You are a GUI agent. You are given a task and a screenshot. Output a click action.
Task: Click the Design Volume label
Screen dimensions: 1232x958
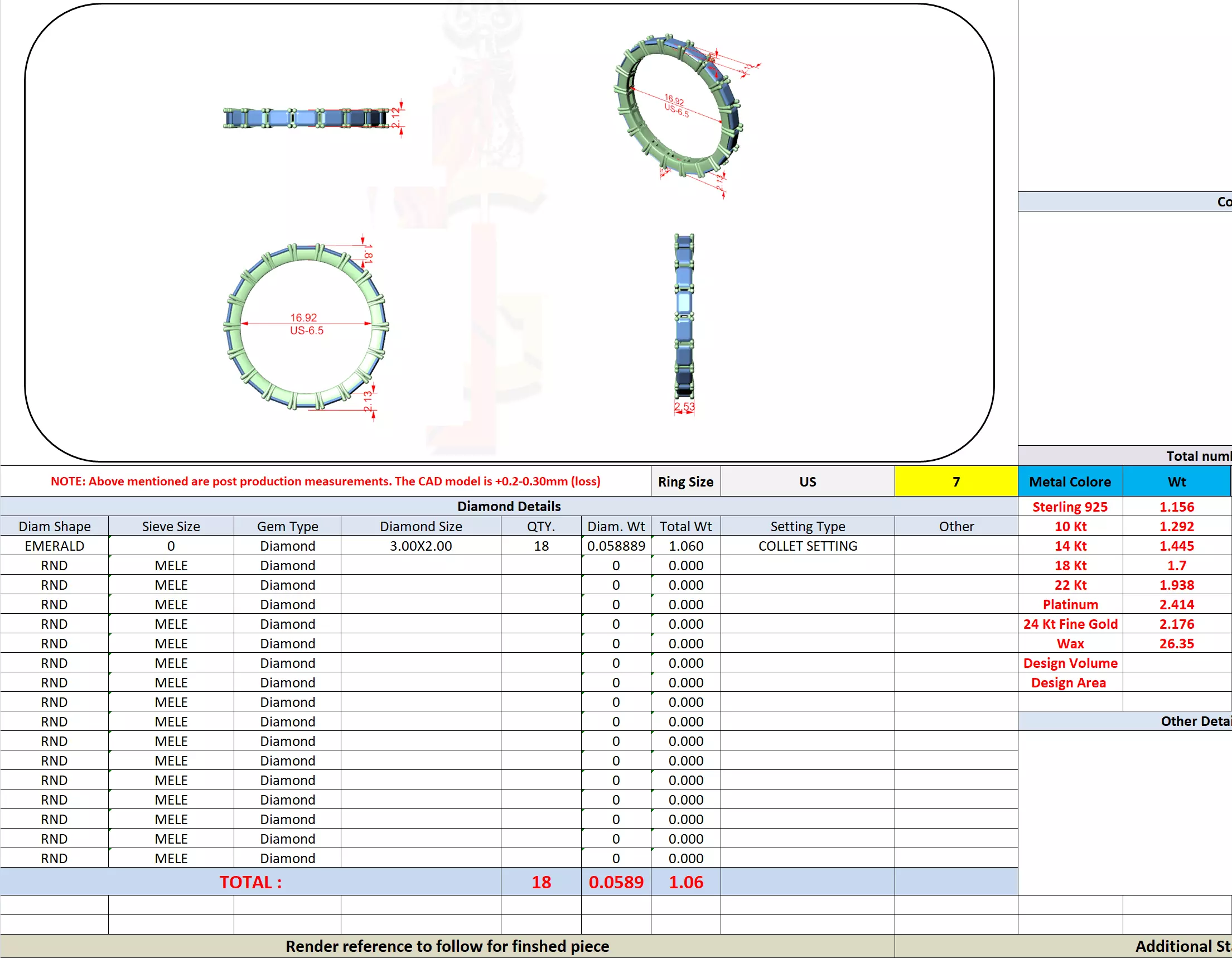click(1070, 663)
